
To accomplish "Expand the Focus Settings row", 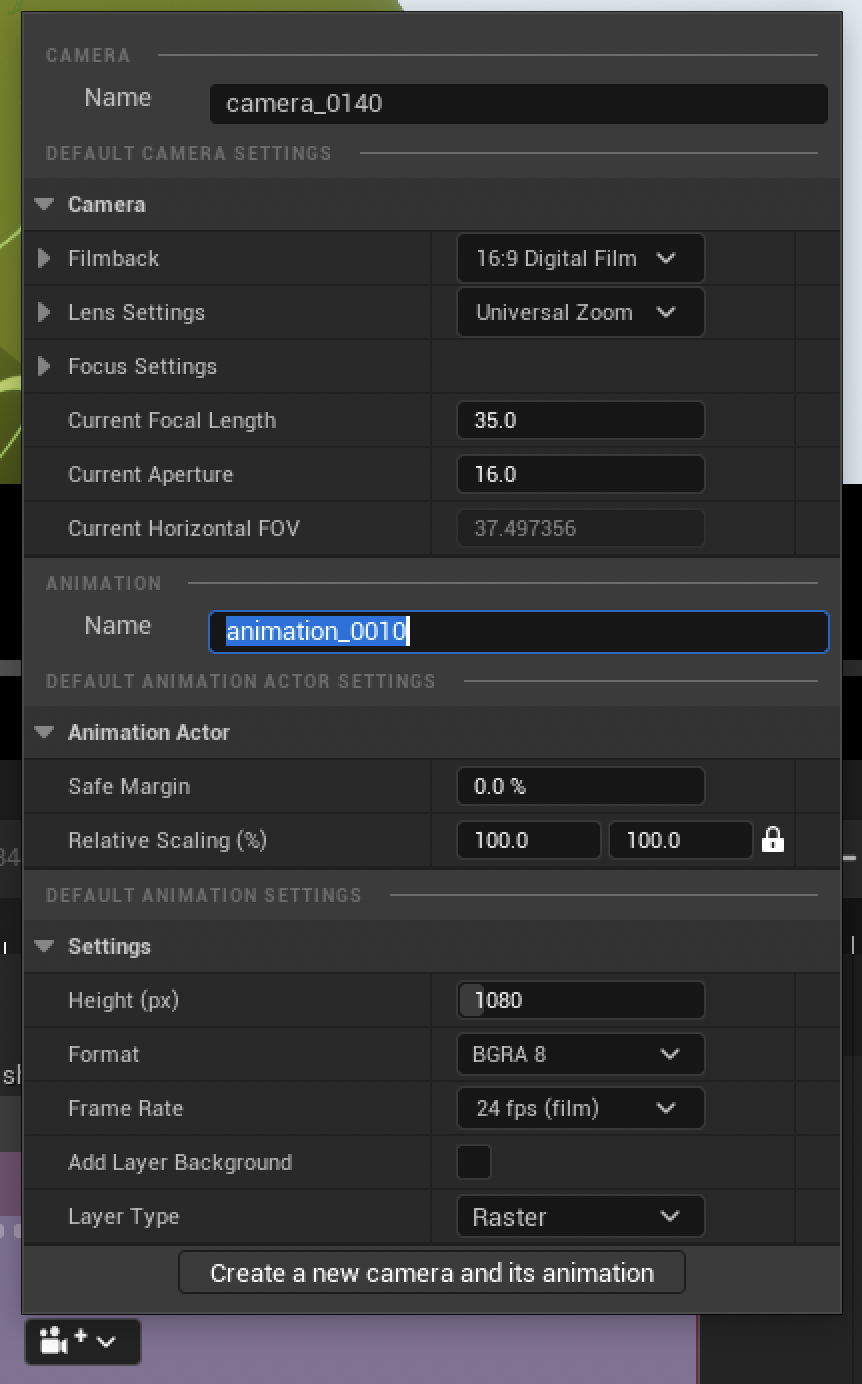I will pyautogui.click(x=44, y=366).
